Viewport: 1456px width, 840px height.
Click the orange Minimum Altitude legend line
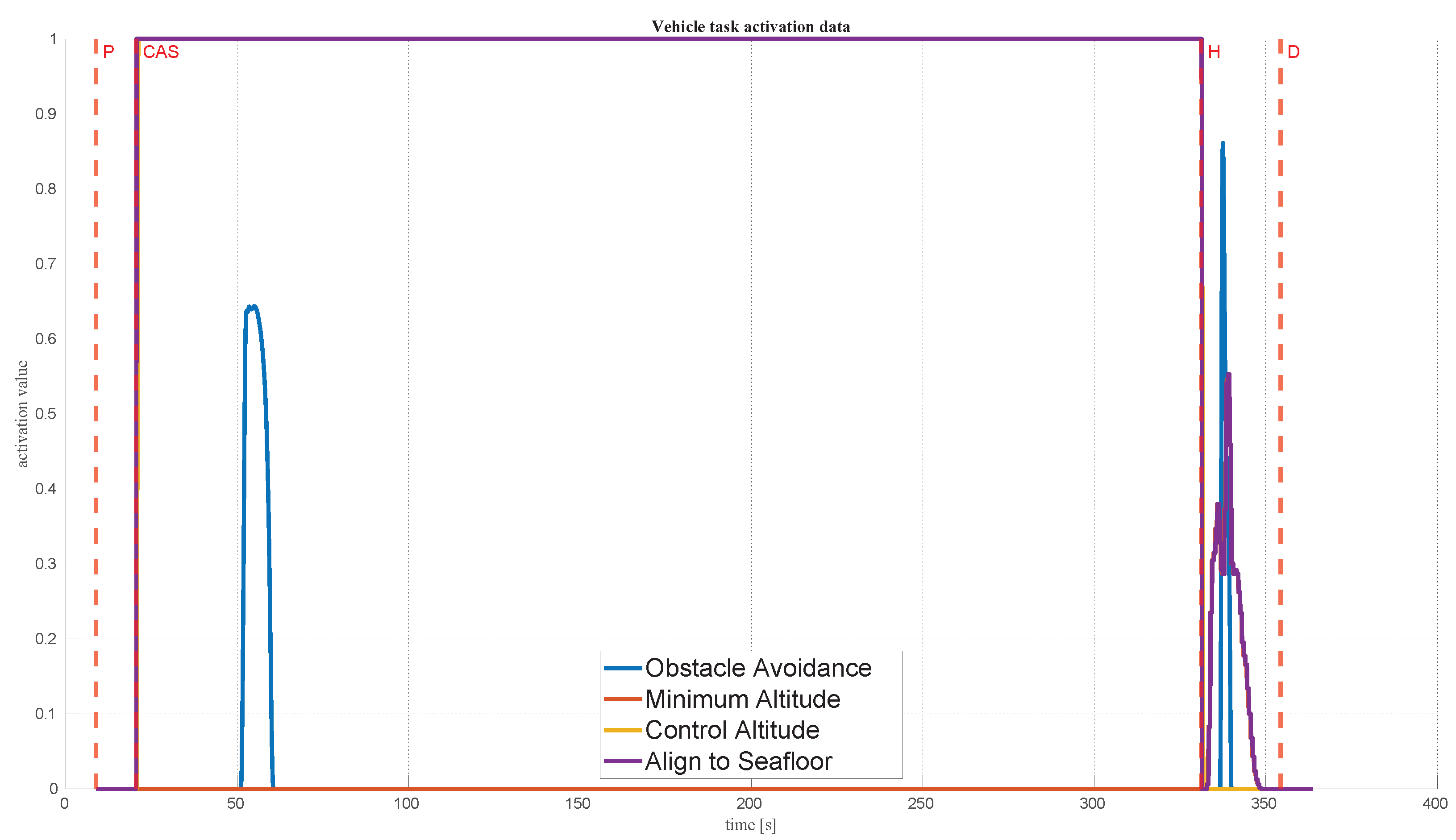click(622, 699)
